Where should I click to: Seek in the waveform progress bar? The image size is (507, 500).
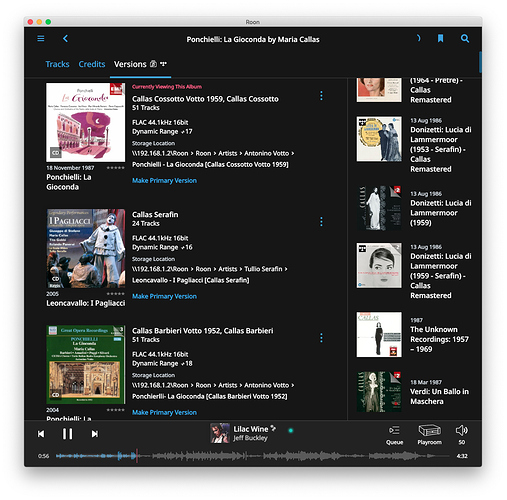point(252,456)
